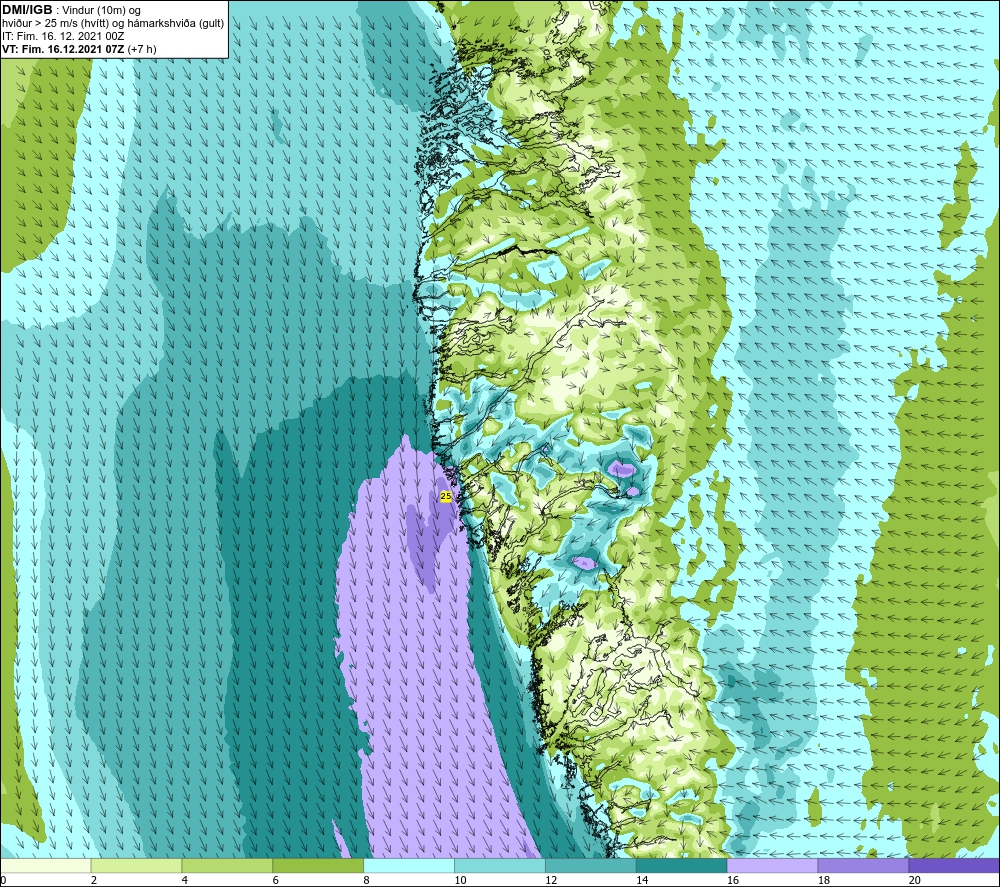Screen dimensions: 1000x887
Task: Click the legend scale label 16
Action: pyautogui.click(x=733, y=880)
